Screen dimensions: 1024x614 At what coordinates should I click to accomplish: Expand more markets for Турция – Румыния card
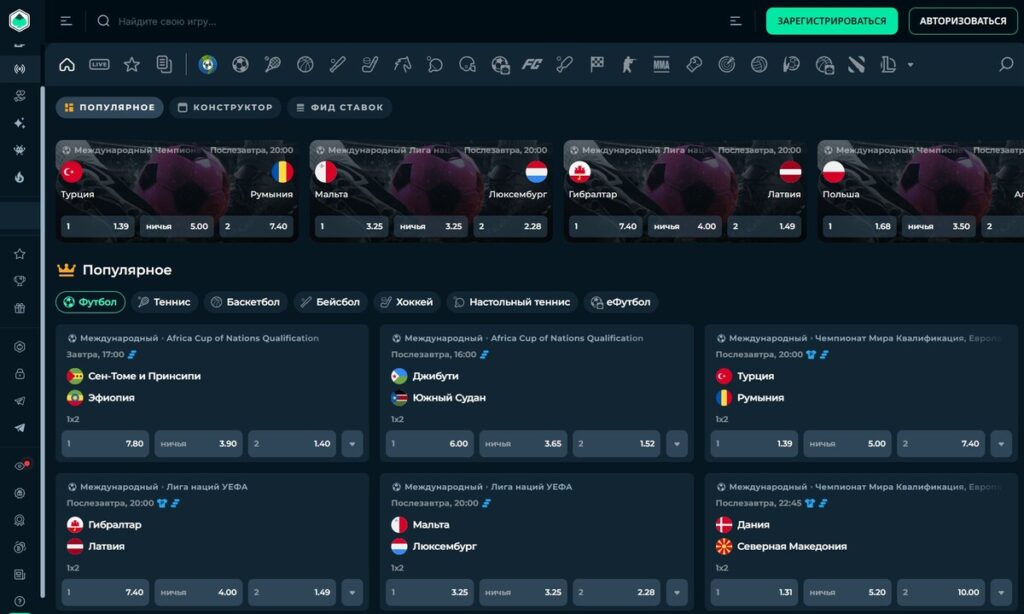(x=1001, y=444)
